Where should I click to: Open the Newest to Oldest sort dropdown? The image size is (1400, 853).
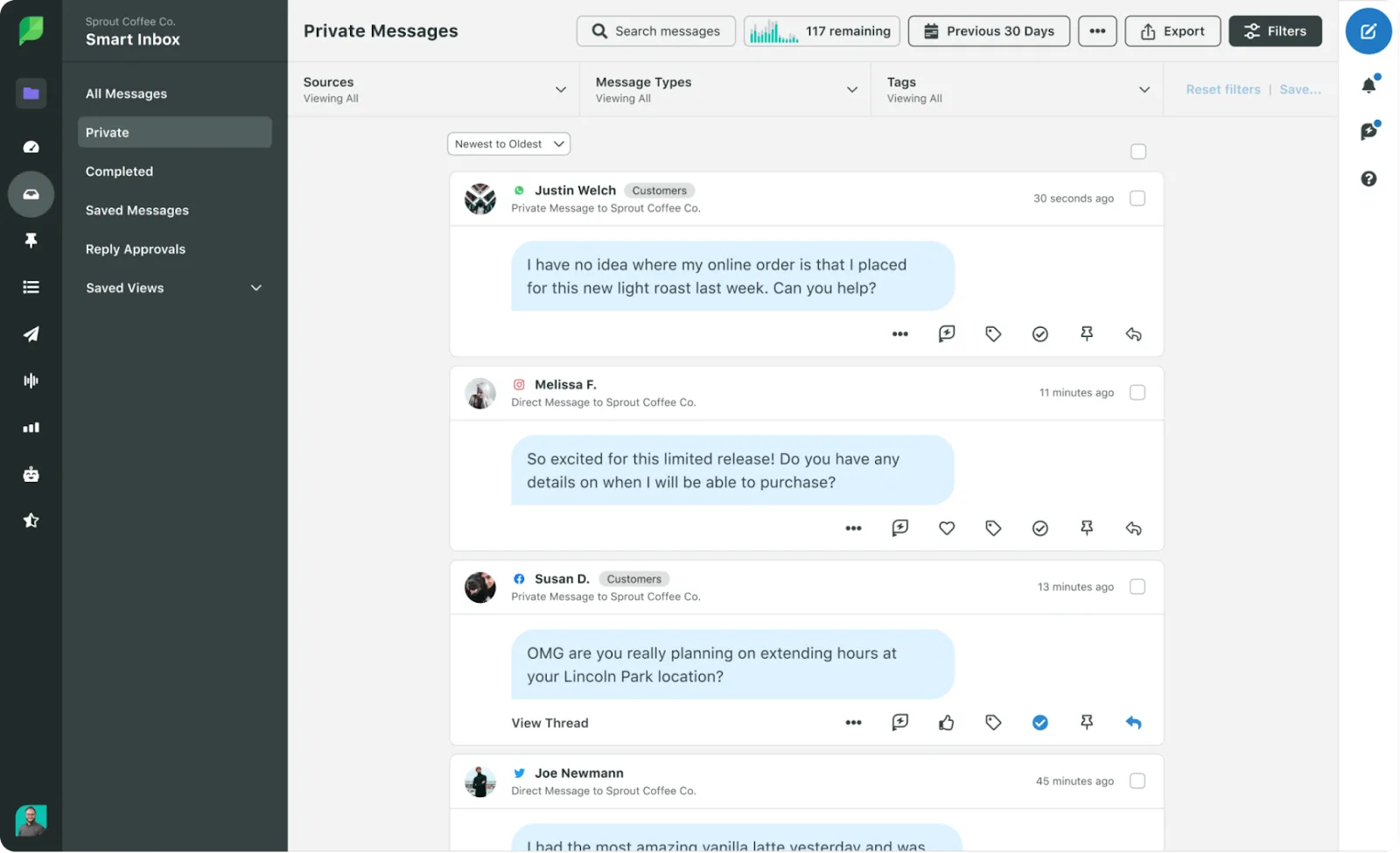pos(508,143)
